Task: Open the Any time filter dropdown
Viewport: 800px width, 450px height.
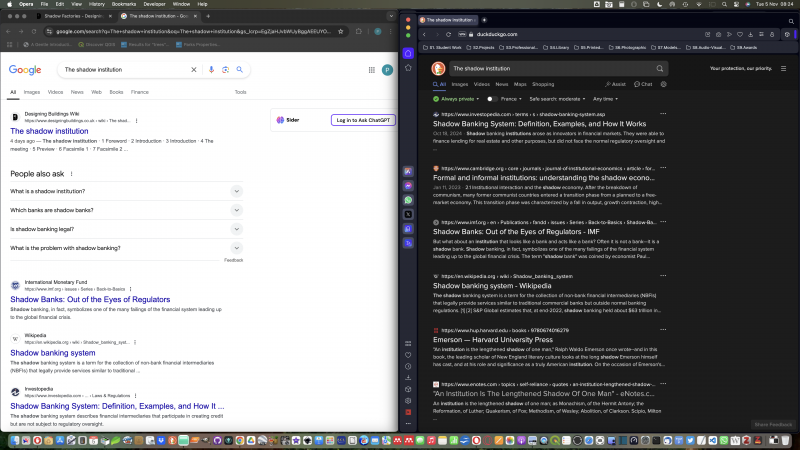Action: (606, 99)
